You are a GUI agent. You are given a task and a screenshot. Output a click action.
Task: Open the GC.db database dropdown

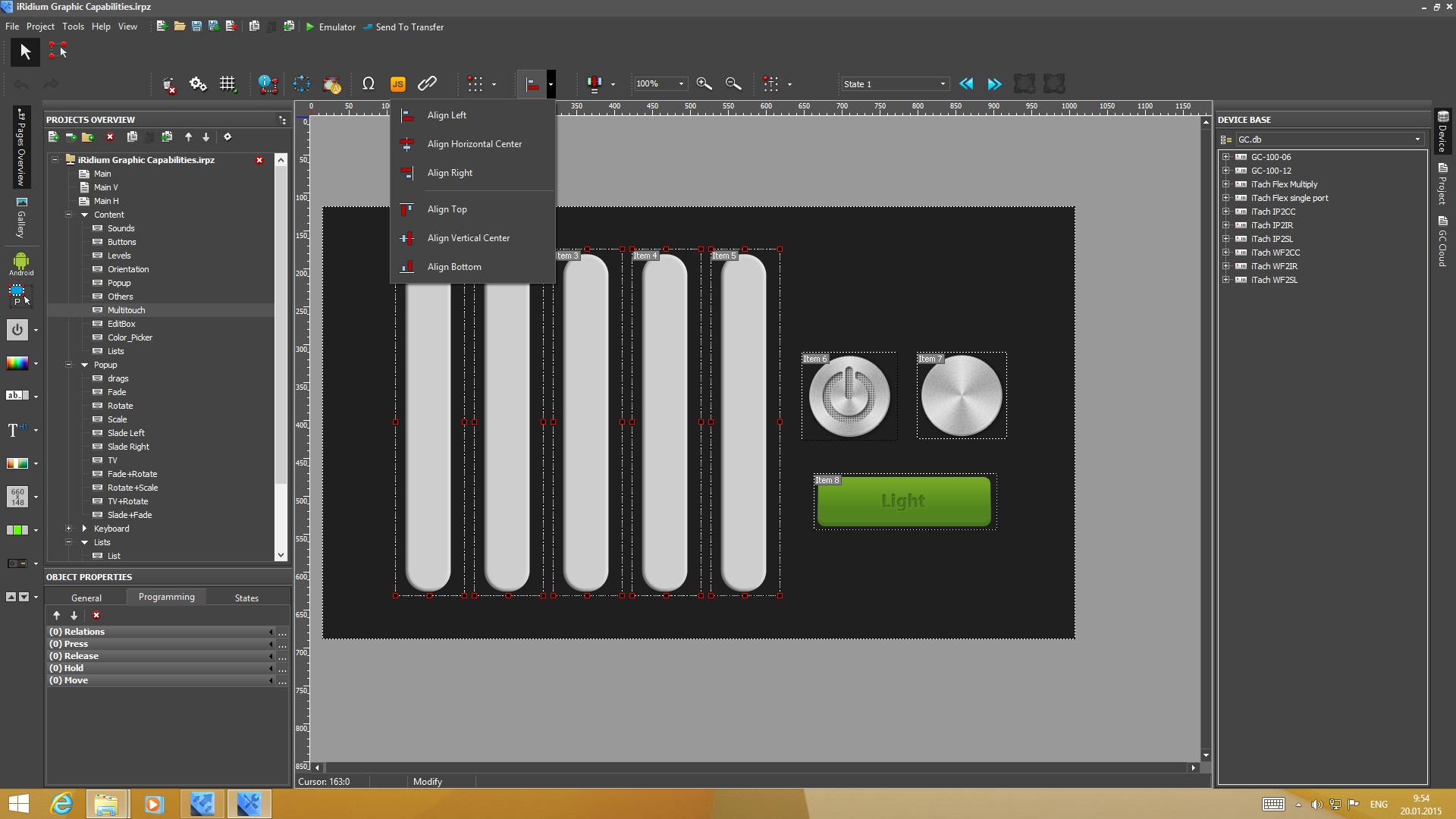1417,140
